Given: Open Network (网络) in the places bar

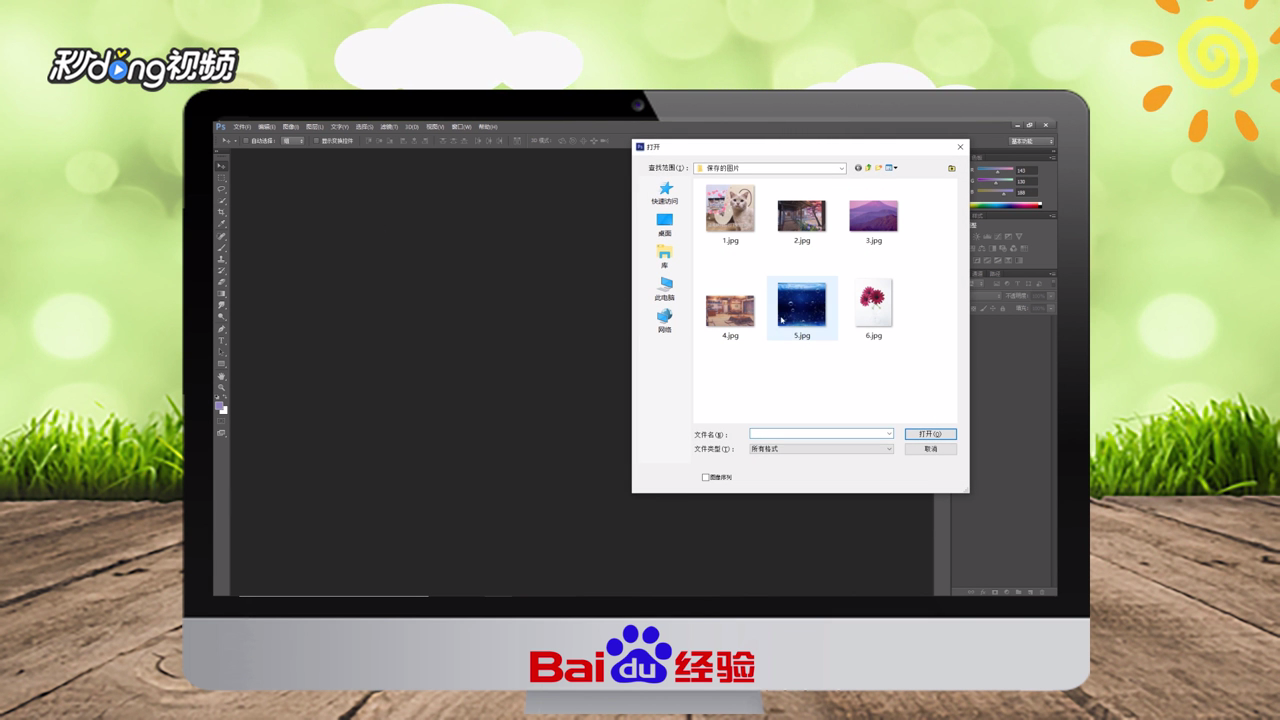Looking at the screenshot, I should click(x=665, y=320).
